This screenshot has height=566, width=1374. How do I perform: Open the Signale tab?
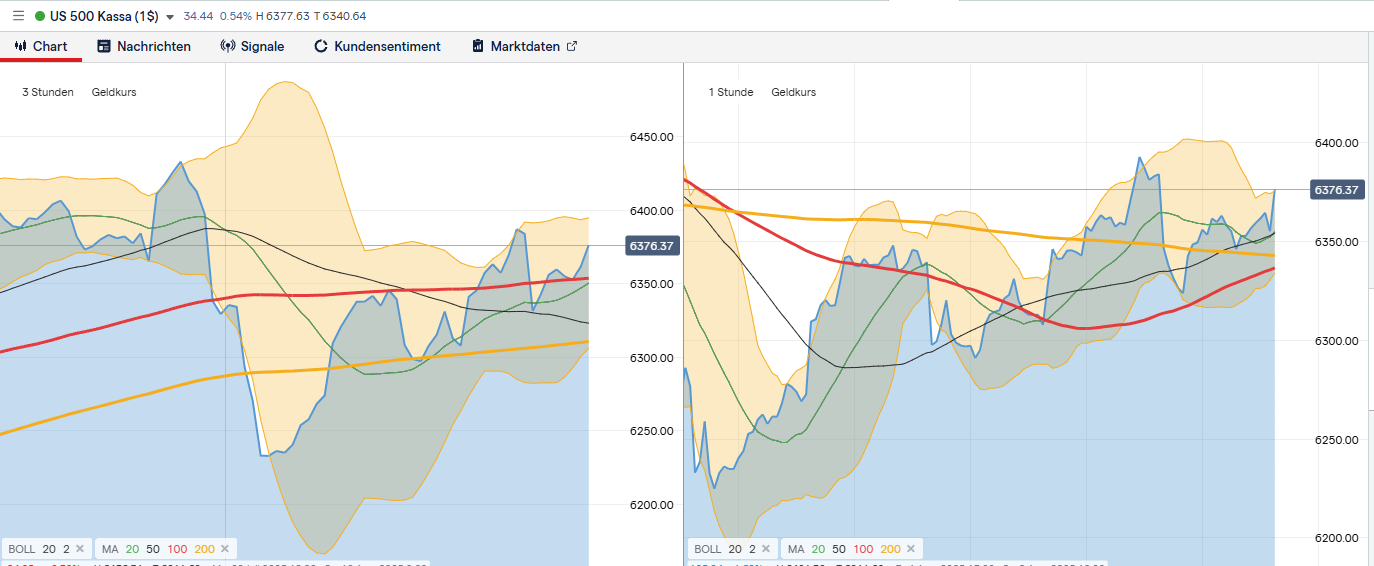(252, 46)
